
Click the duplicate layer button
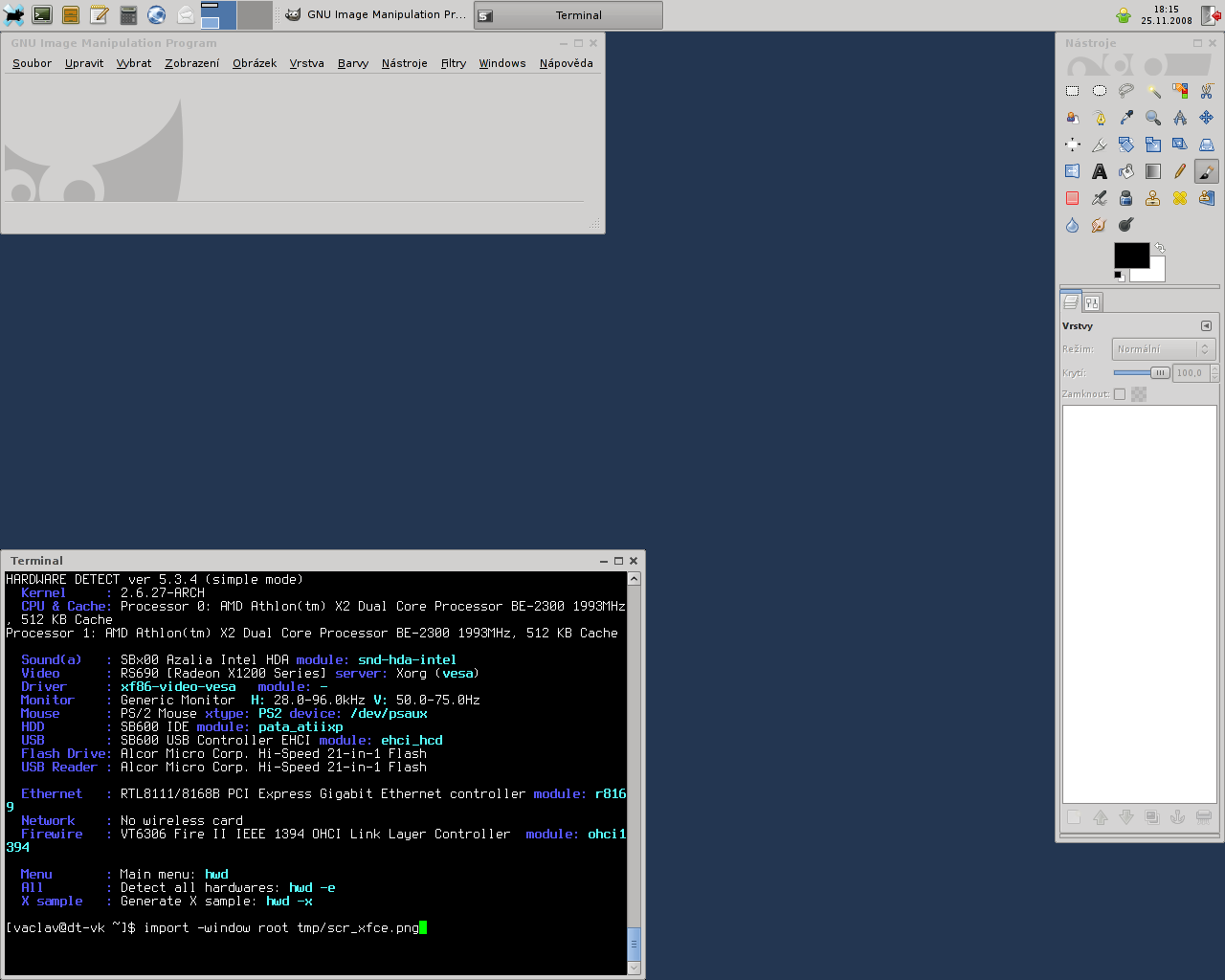(x=1152, y=817)
